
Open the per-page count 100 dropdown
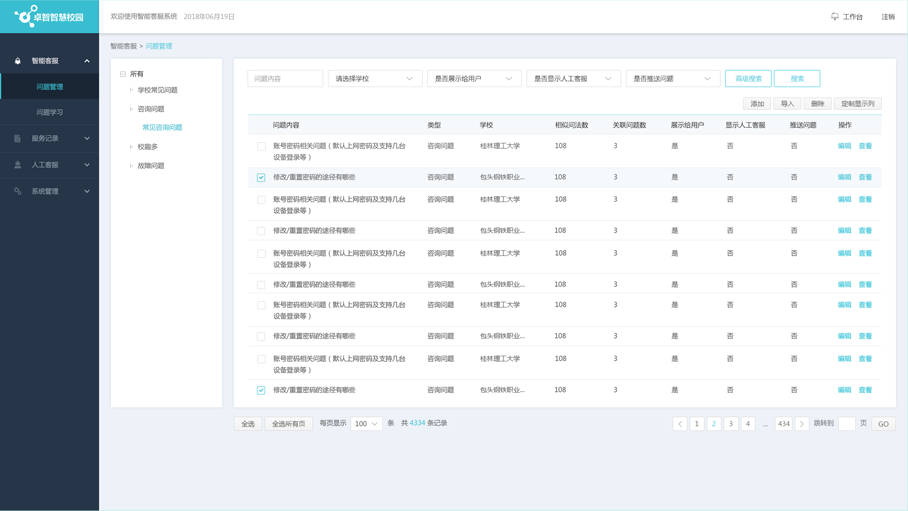[366, 424]
